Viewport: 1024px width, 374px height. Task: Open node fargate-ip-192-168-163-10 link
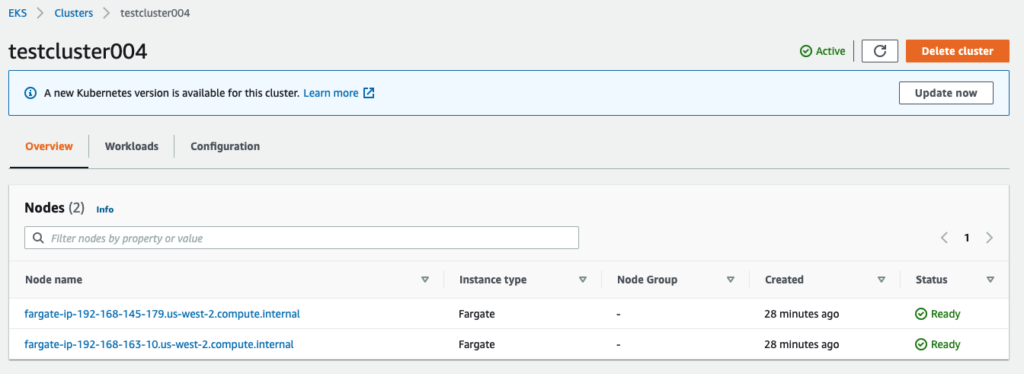tap(159, 344)
